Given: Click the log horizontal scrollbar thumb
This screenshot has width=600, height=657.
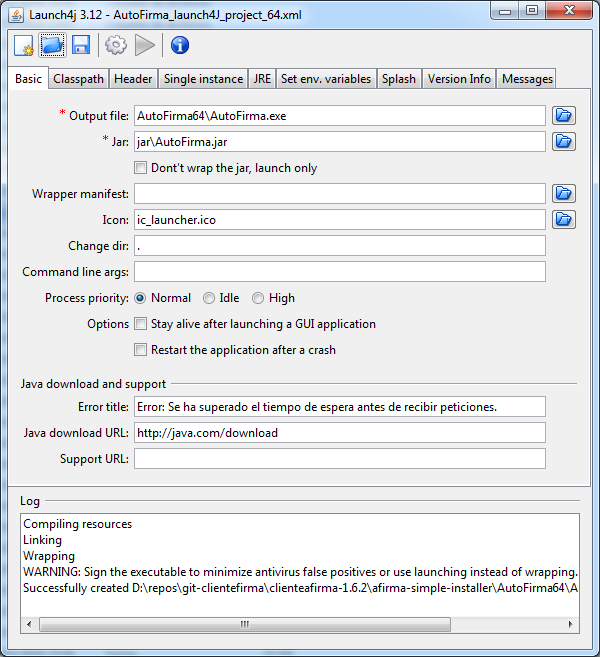Looking at the screenshot, I should [245, 624].
